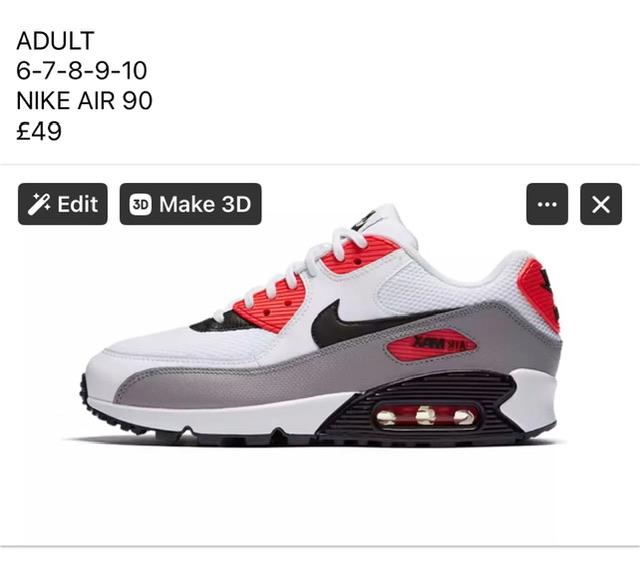The image size is (640, 568).
Task: Place cursor on the £49 price text
Action: (x=39, y=131)
